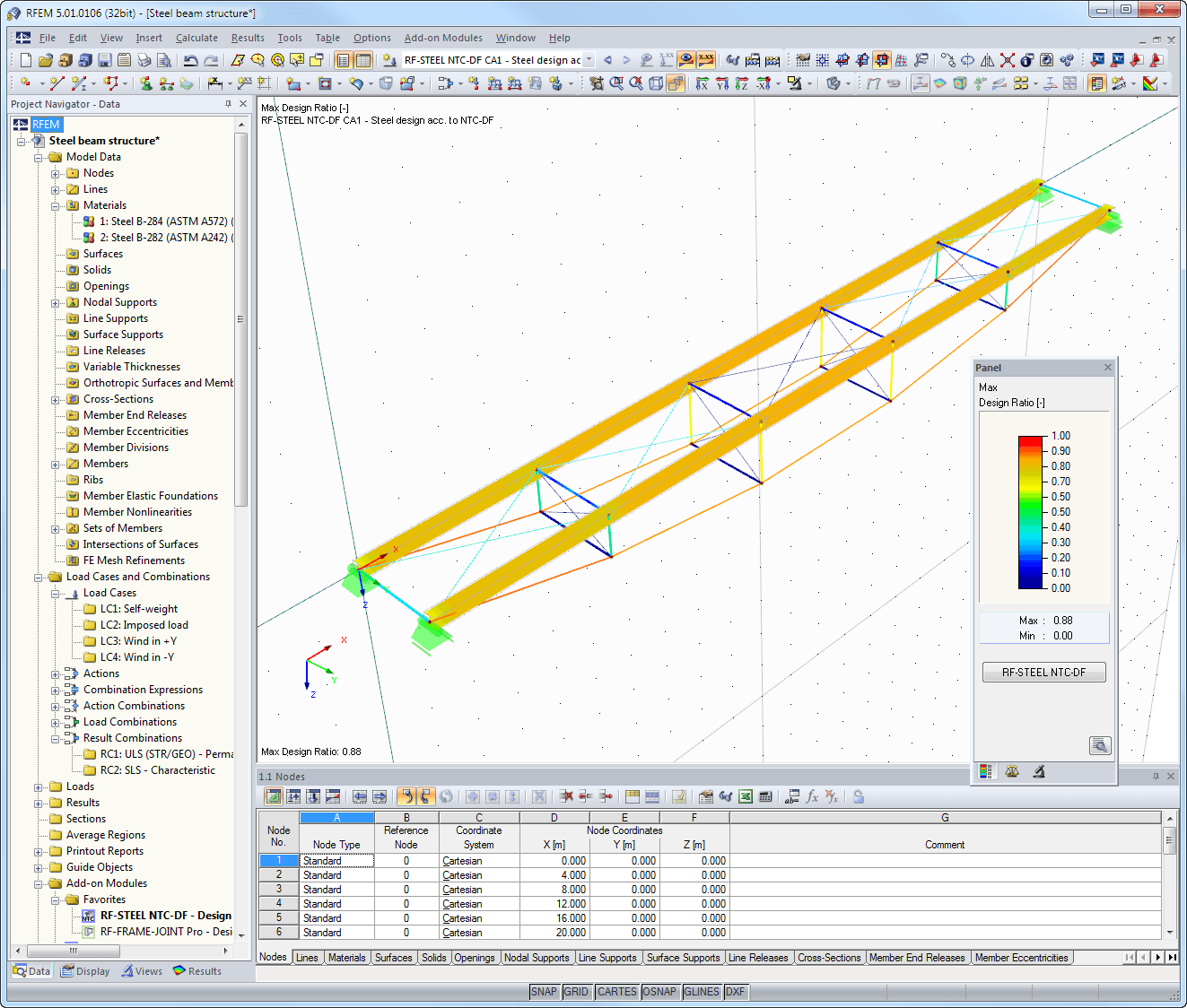Click the Redo arrow in the toolbar

click(x=211, y=60)
